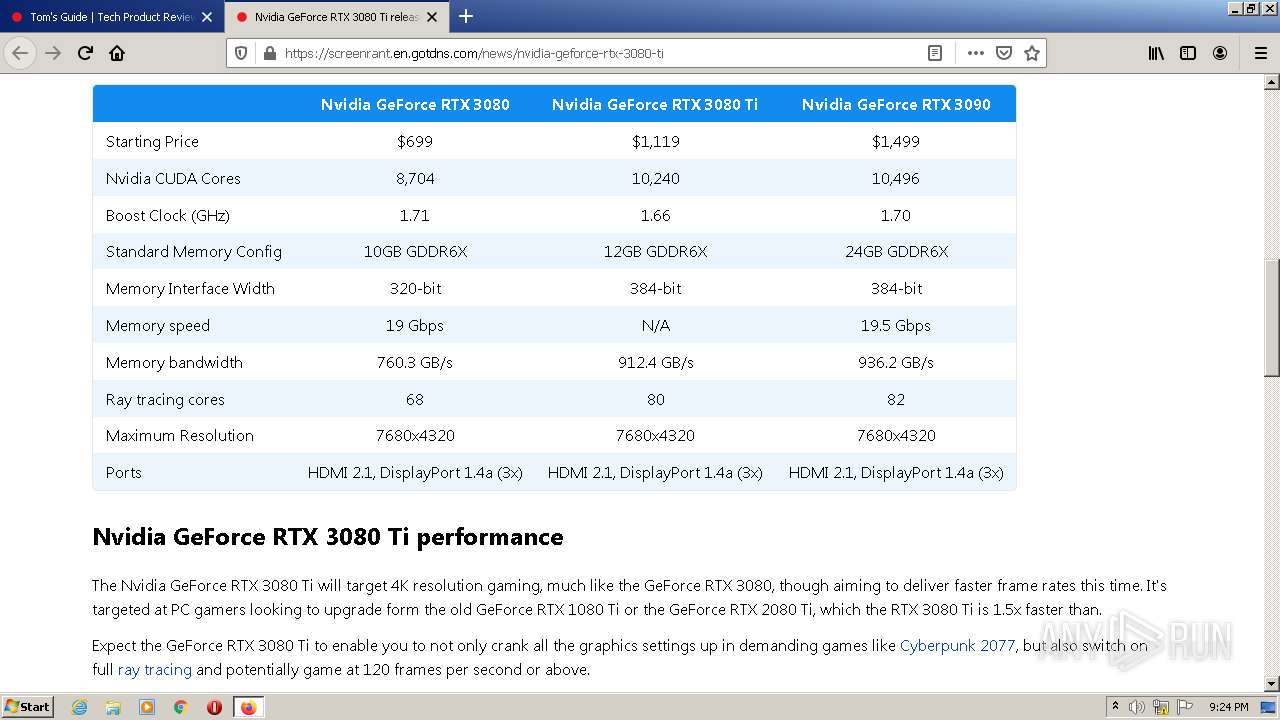The height and width of the screenshot is (720, 1280).
Task: Click Nvidia GeForce RTX 3080 Ti performance heading
Action: point(328,537)
